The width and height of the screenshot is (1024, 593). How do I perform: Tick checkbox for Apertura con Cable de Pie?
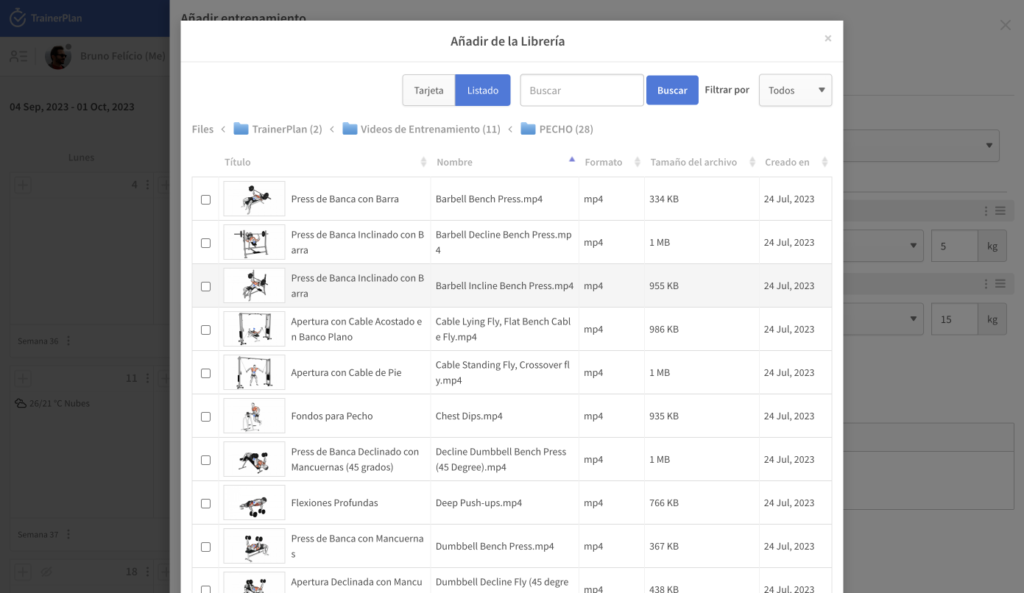pos(206,373)
